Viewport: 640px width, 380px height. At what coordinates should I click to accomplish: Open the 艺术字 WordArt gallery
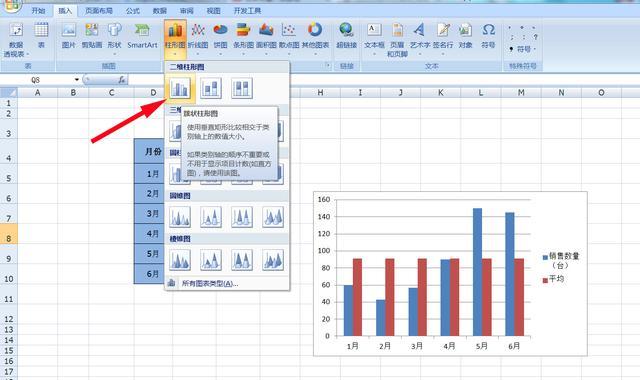click(x=420, y=39)
